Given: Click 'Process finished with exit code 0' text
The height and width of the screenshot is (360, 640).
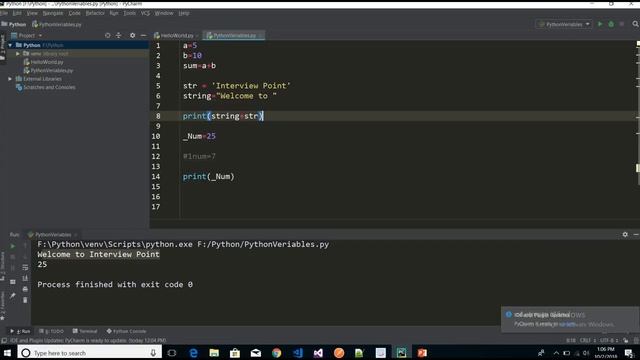Looking at the screenshot, I should [115, 284].
